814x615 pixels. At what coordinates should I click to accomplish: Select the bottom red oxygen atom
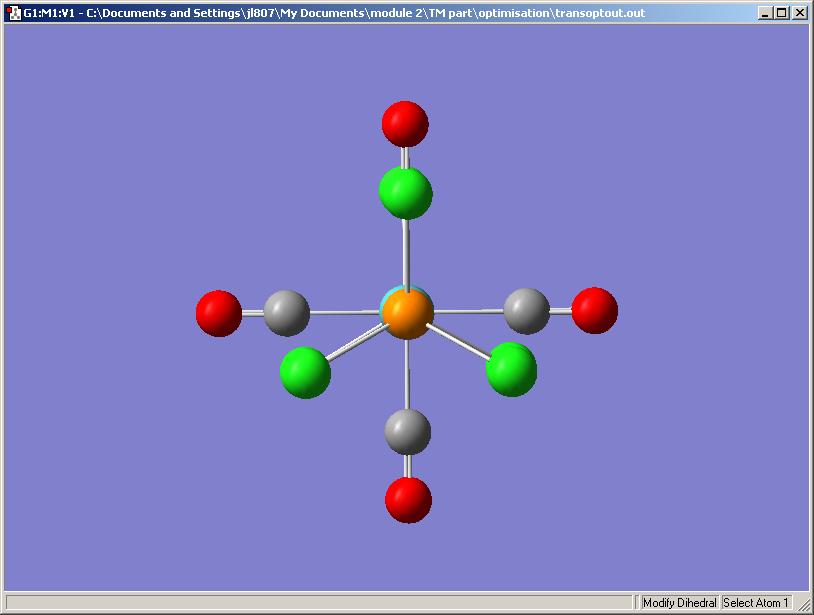point(409,500)
